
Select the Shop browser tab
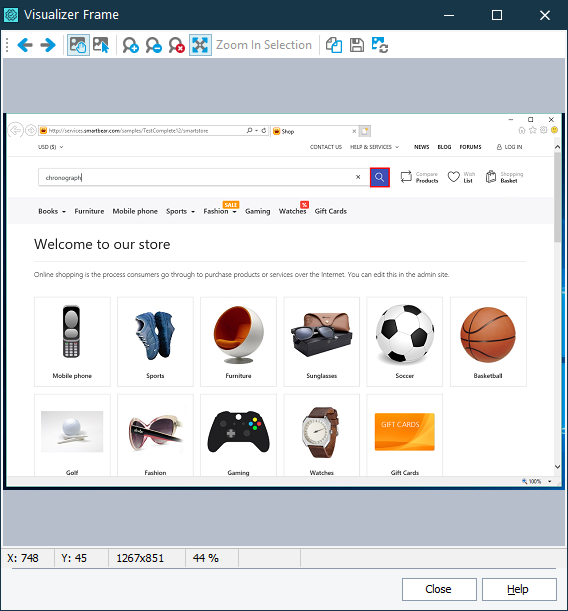pyautogui.click(x=314, y=131)
